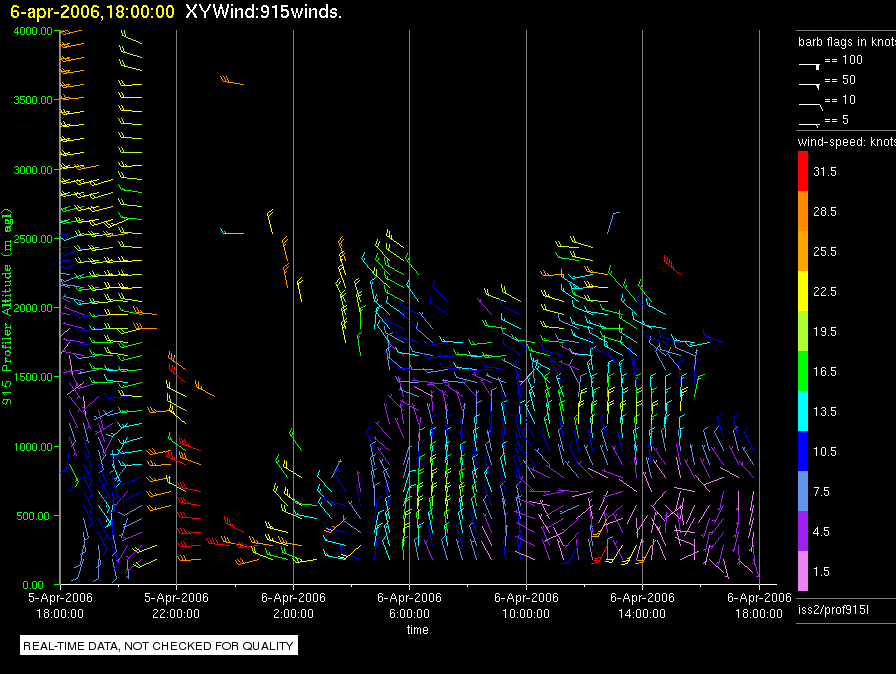Click the dark orange 28.5 knots swatch
The image size is (896, 674).
coord(803,211)
